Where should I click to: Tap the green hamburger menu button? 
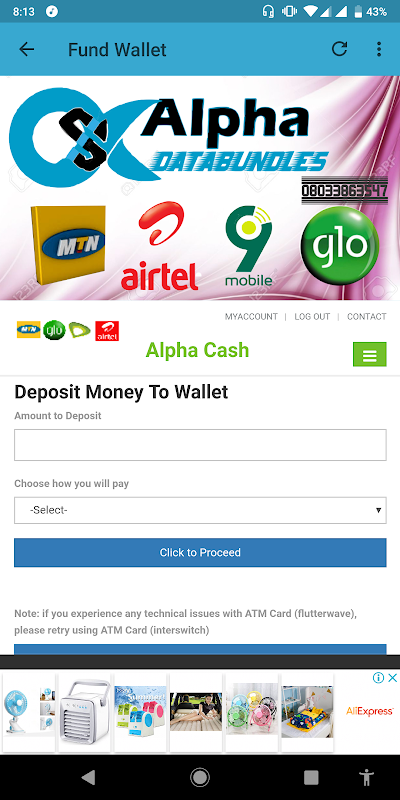click(369, 355)
